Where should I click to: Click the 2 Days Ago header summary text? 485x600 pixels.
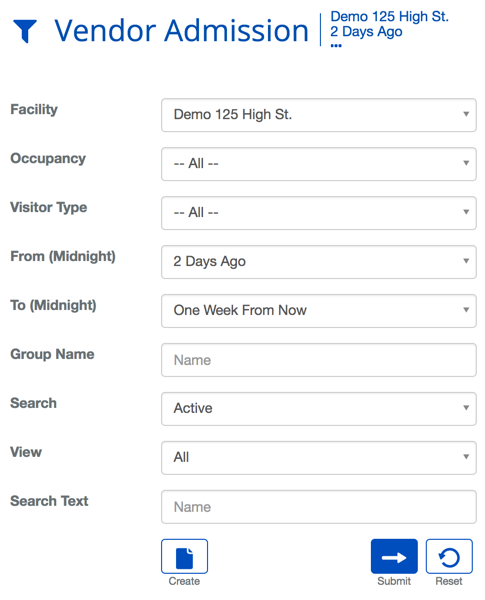[x=366, y=32]
